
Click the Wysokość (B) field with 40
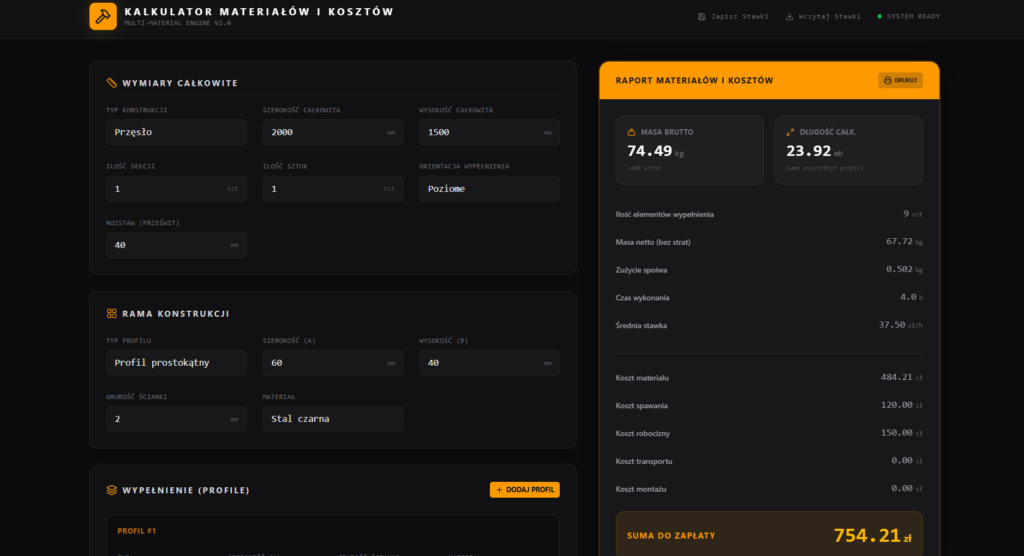(489, 363)
